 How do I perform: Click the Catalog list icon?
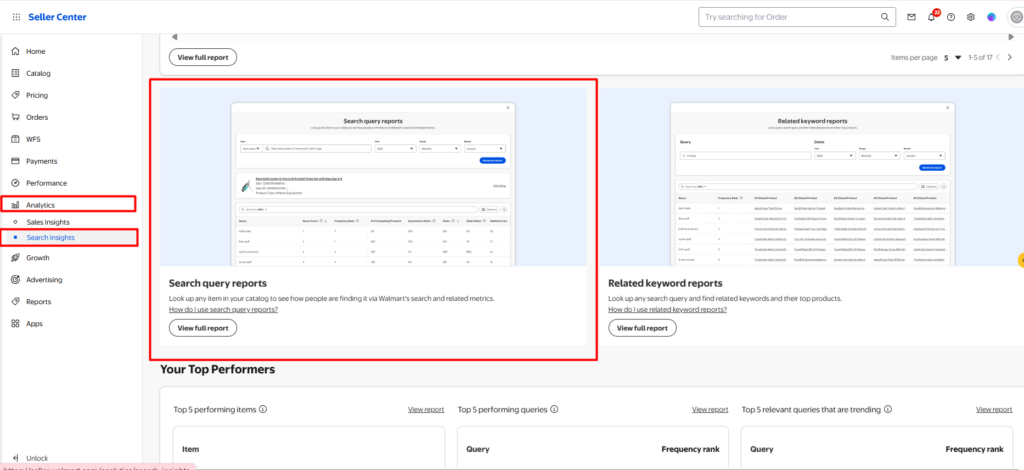coord(15,73)
